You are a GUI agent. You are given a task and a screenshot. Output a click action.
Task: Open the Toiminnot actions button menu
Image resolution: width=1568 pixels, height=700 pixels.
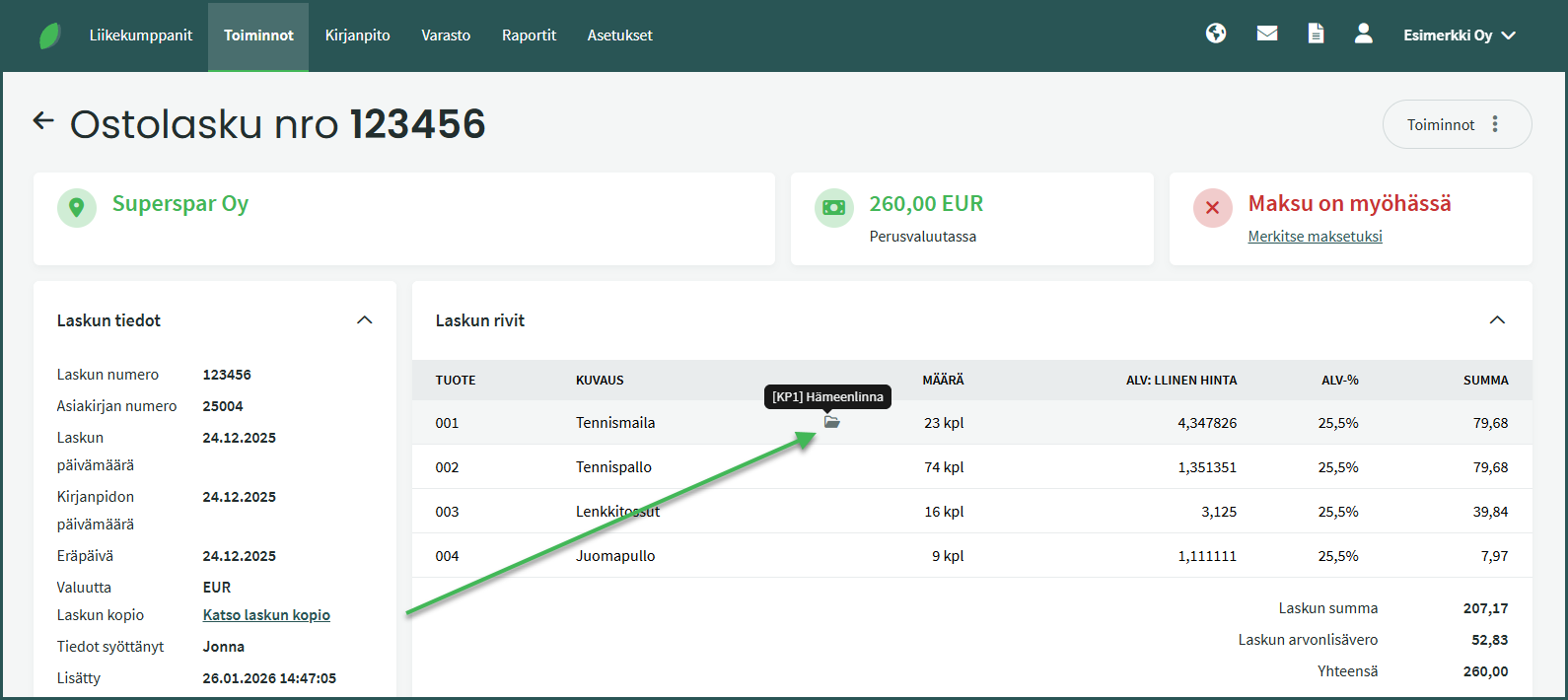pos(1457,124)
